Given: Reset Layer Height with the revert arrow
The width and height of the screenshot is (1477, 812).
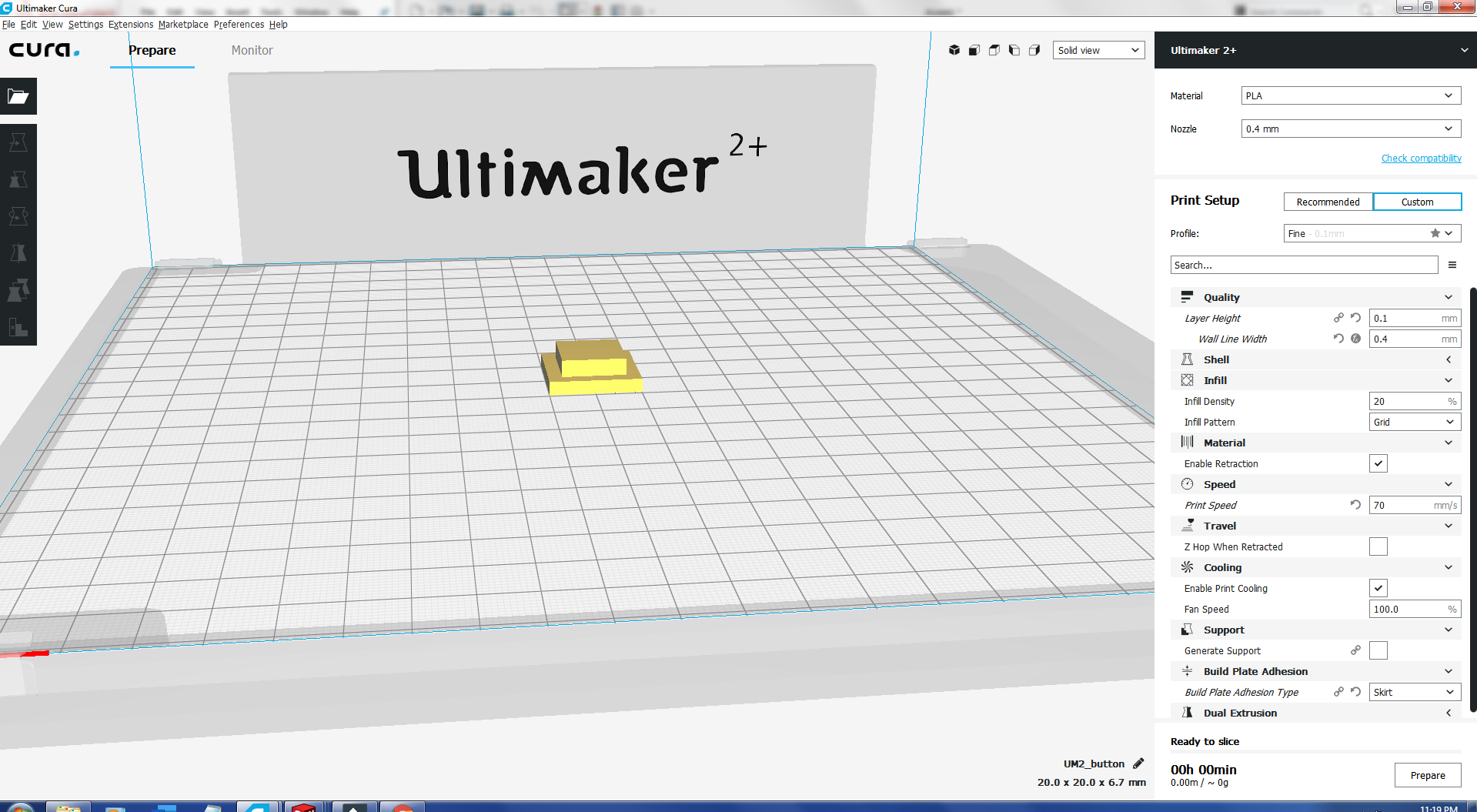Looking at the screenshot, I should [1355, 318].
